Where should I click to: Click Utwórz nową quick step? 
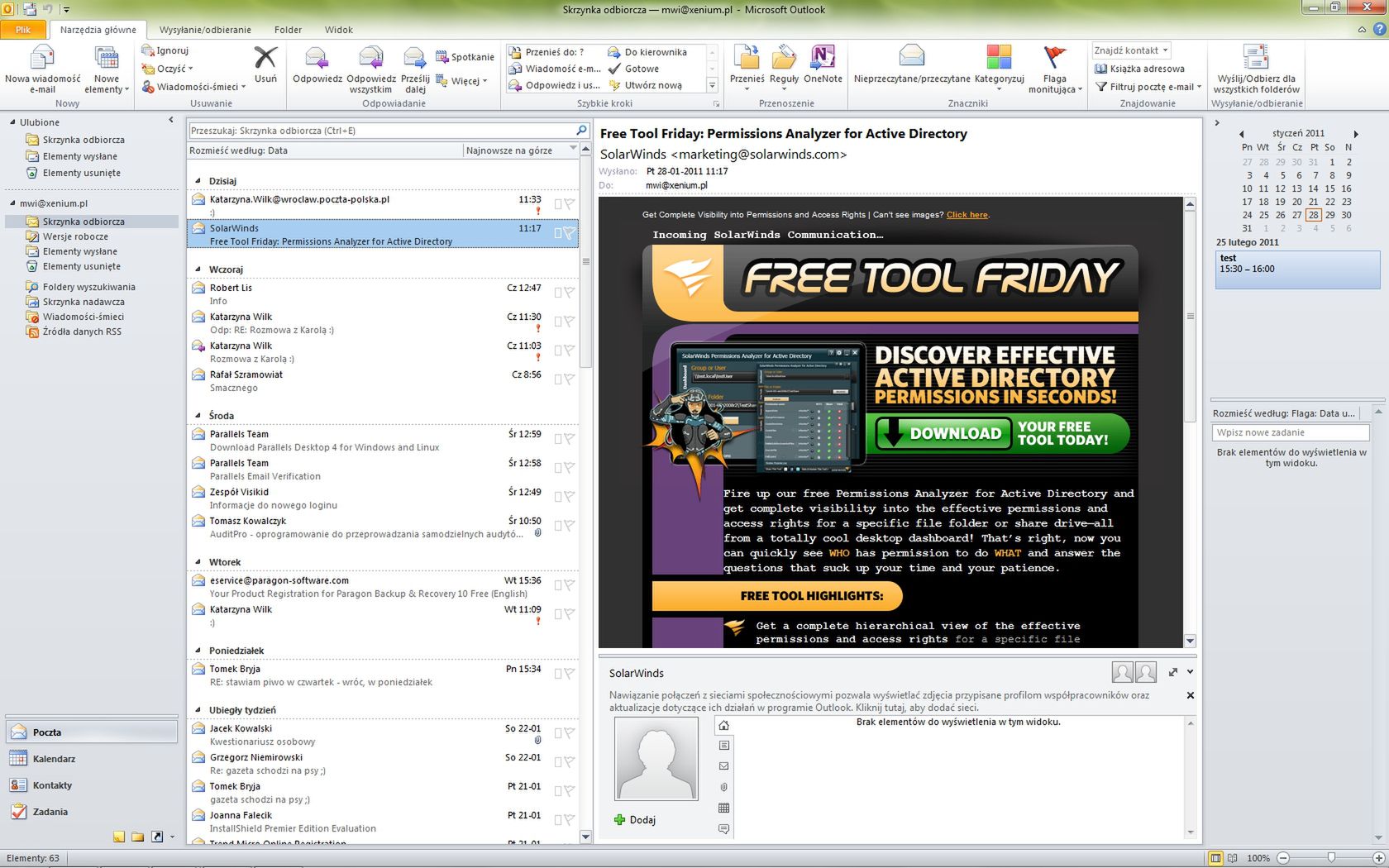click(646, 85)
